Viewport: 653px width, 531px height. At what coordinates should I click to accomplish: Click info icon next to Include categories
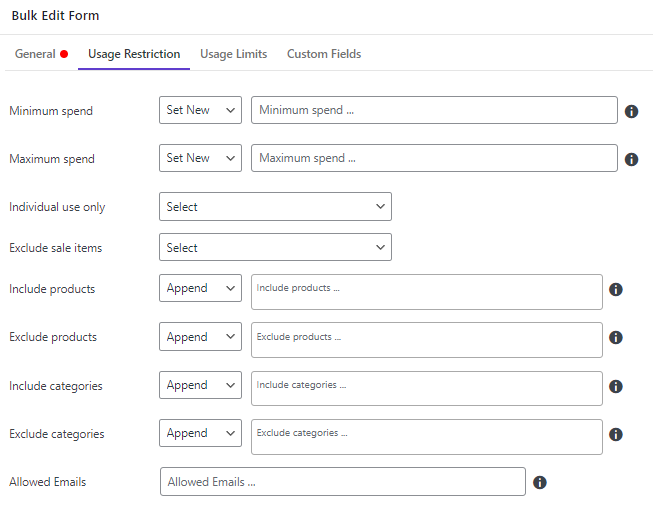pos(616,386)
